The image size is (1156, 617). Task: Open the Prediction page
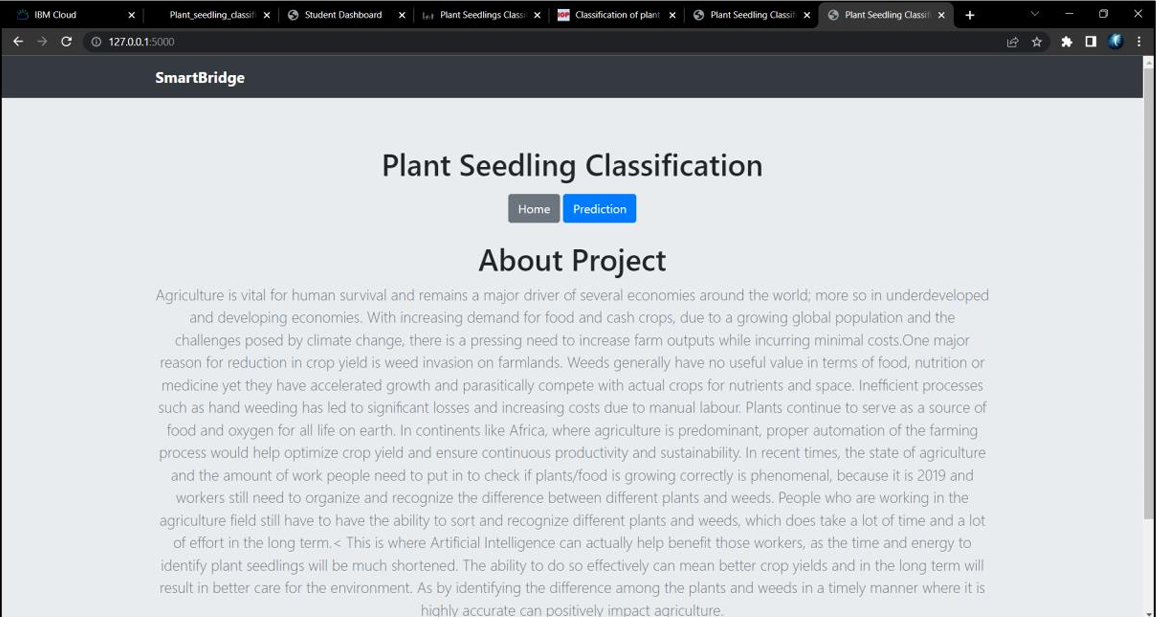click(x=599, y=209)
